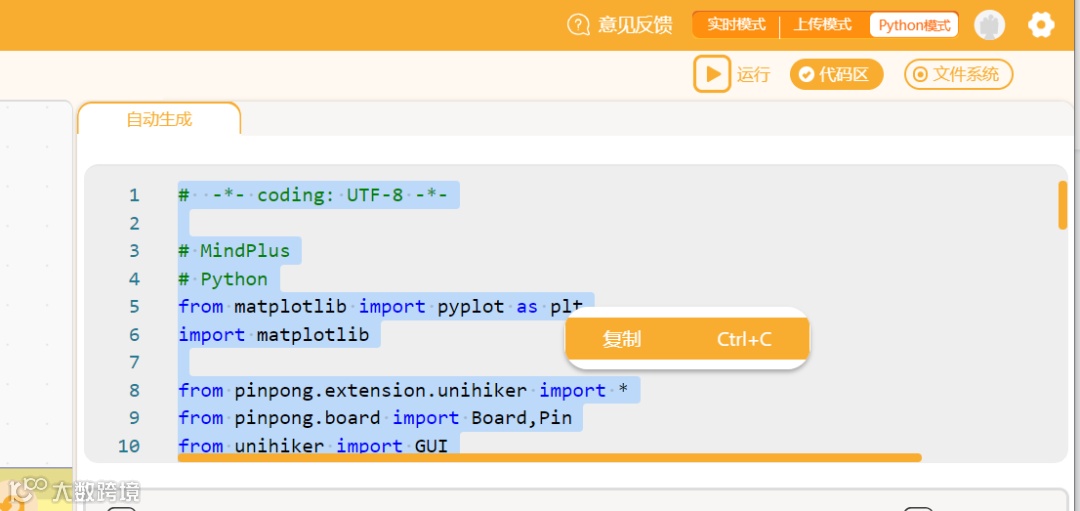Click line number 8 in the gutter
The width and height of the screenshot is (1080, 511).
134,390
